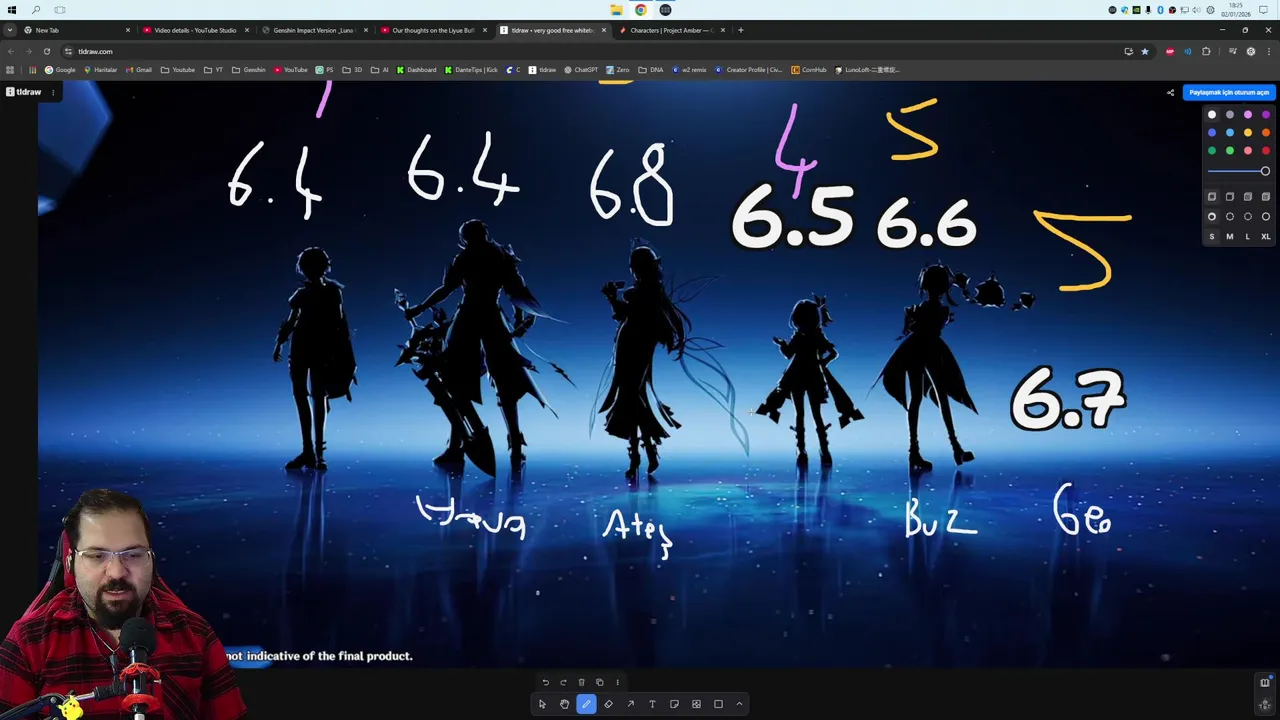The width and height of the screenshot is (1280, 720).
Task: Undo the last action
Action: (545, 682)
